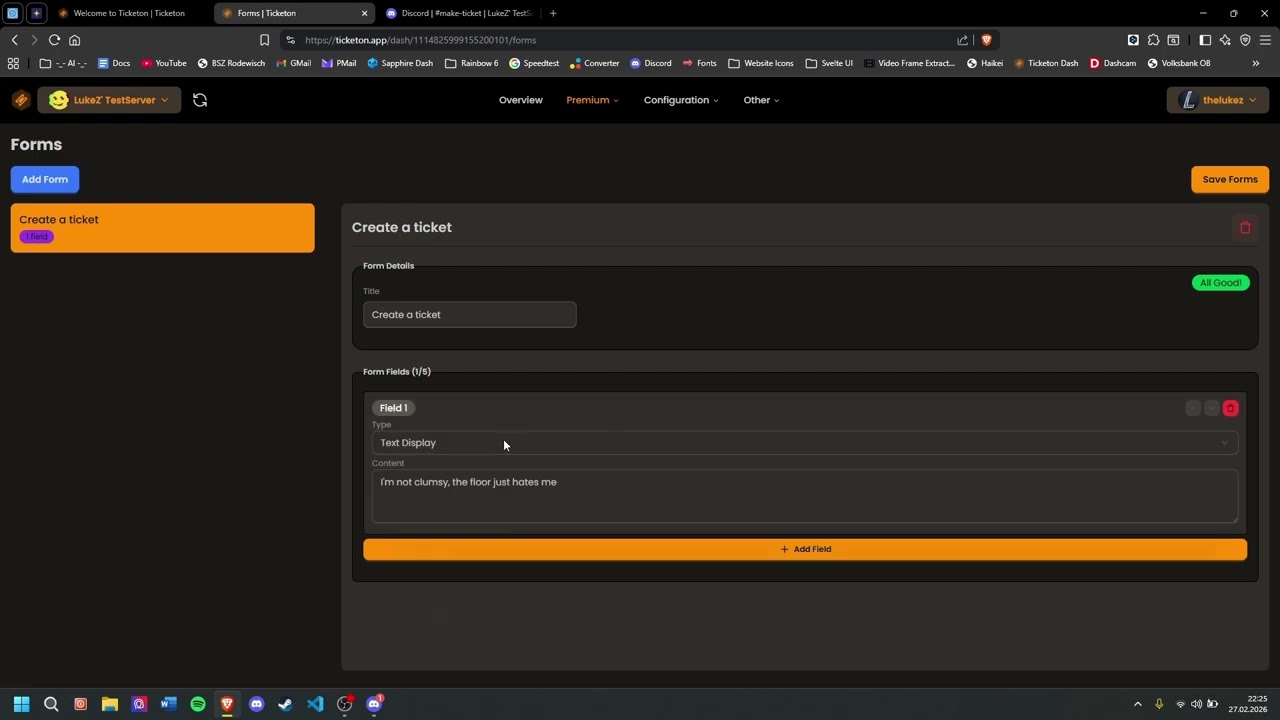Click the Form Fields (1/5) heading
Viewport: 1280px width, 720px height.
click(397, 372)
